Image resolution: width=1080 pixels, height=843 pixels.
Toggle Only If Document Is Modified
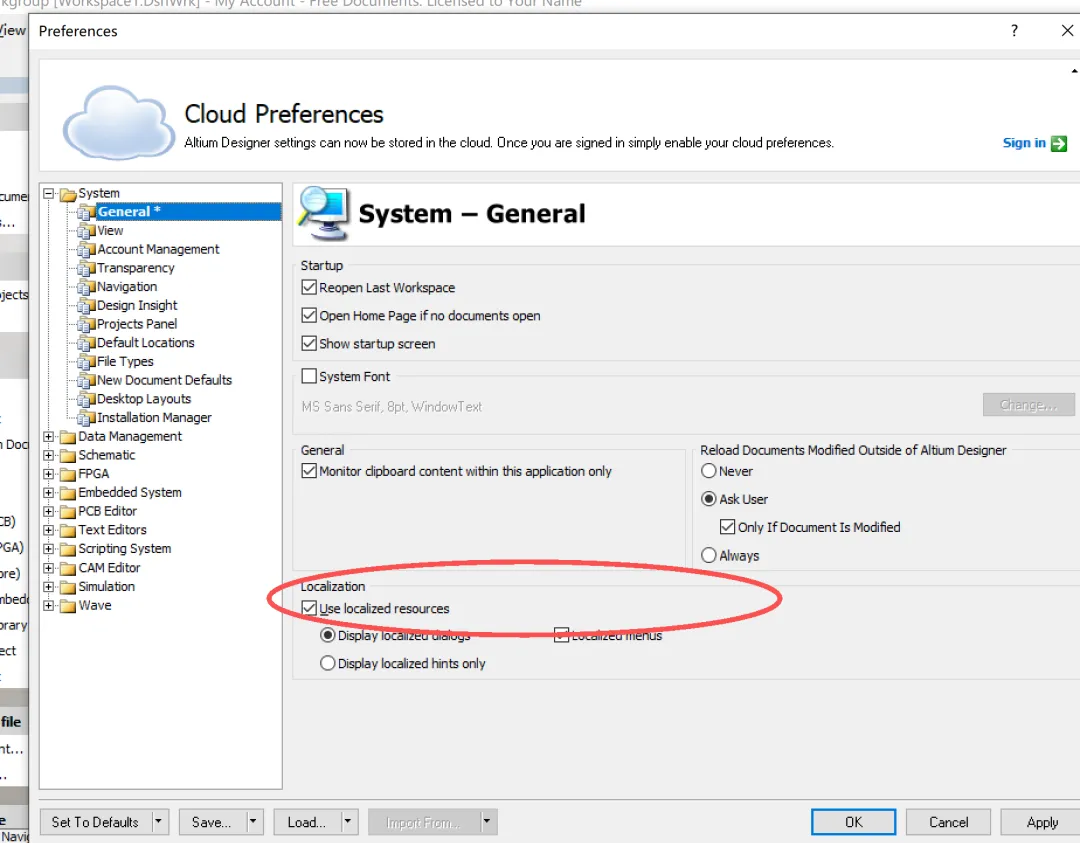pos(727,527)
